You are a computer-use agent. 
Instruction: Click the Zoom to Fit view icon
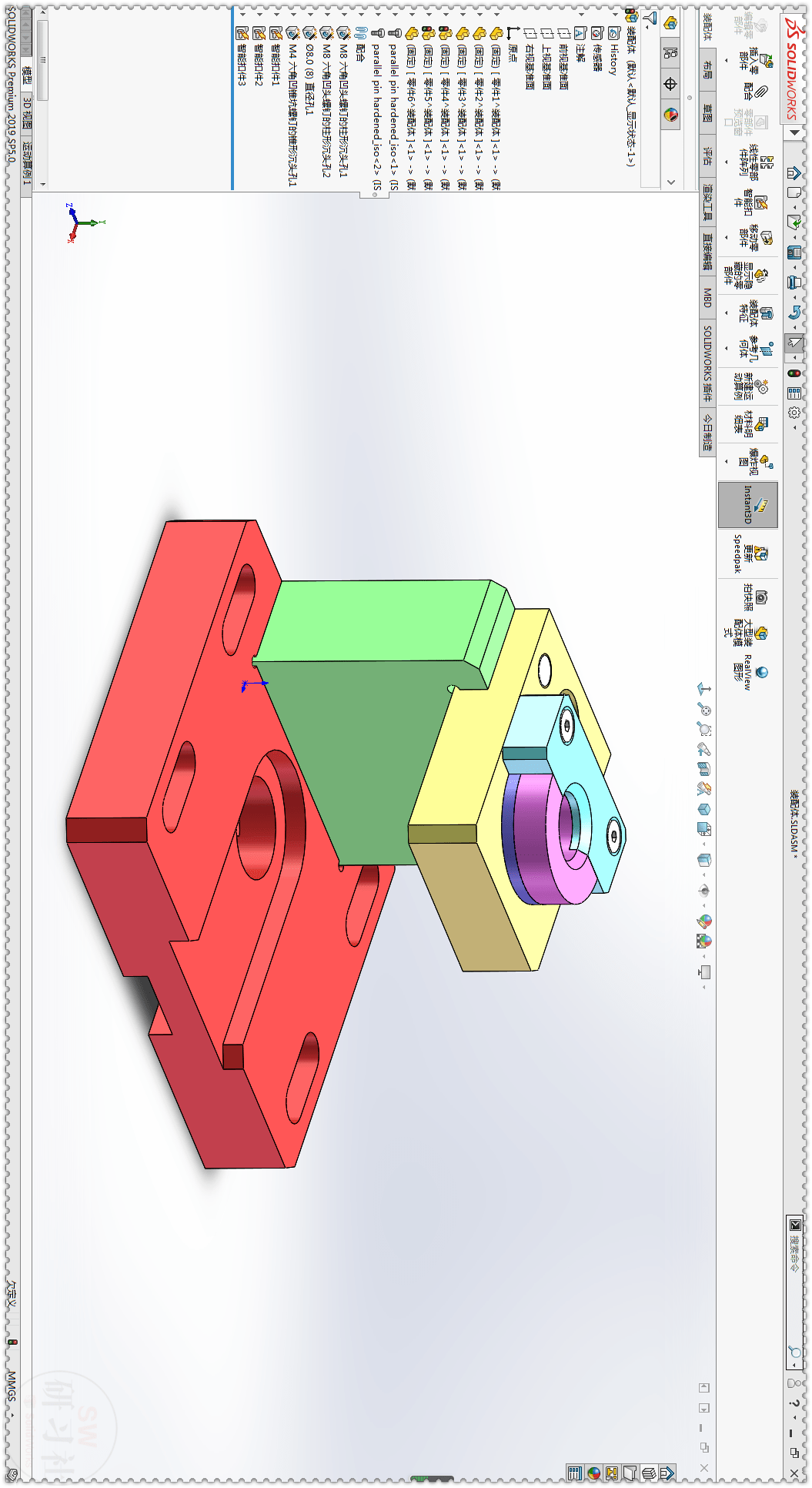703,709
